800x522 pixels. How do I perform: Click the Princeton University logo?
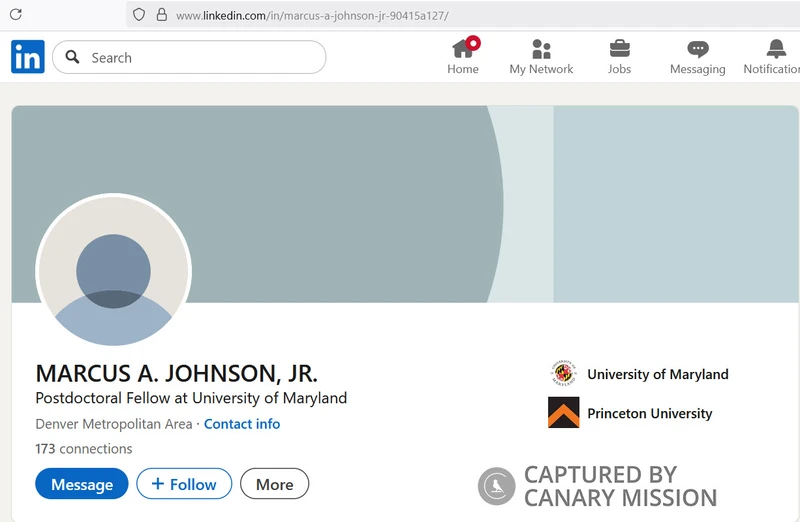tap(564, 413)
